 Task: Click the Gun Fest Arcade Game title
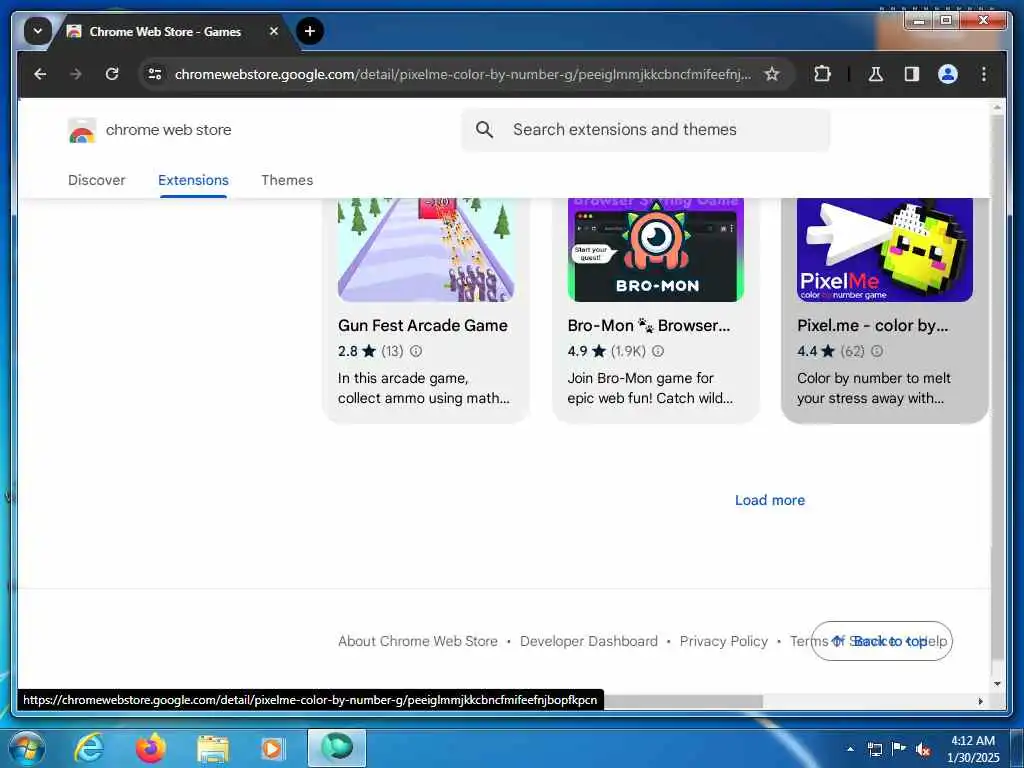(x=423, y=325)
